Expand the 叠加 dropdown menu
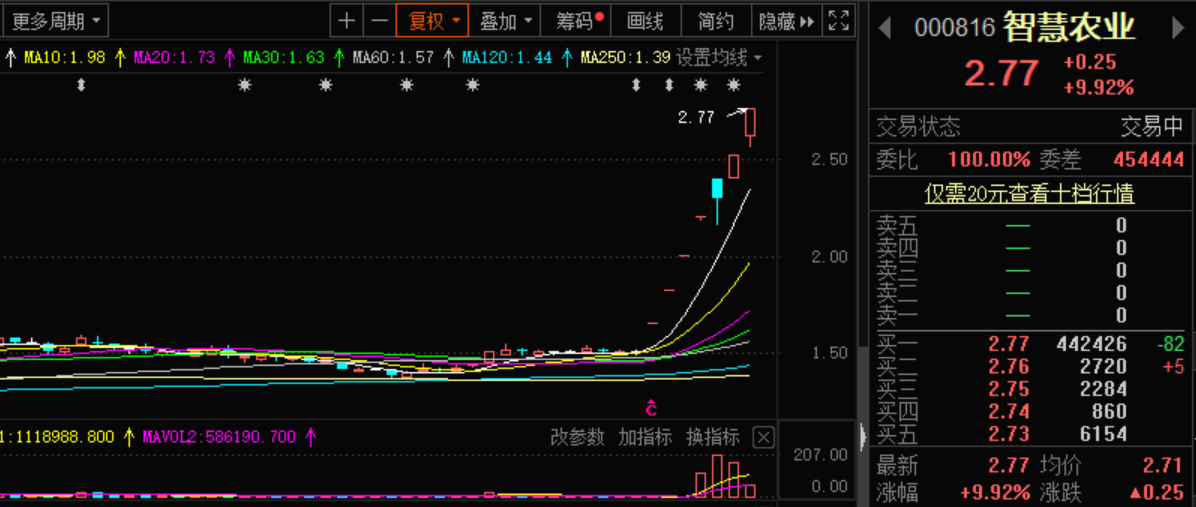Image resolution: width=1196 pixels, height=507 pixels. 504,21
